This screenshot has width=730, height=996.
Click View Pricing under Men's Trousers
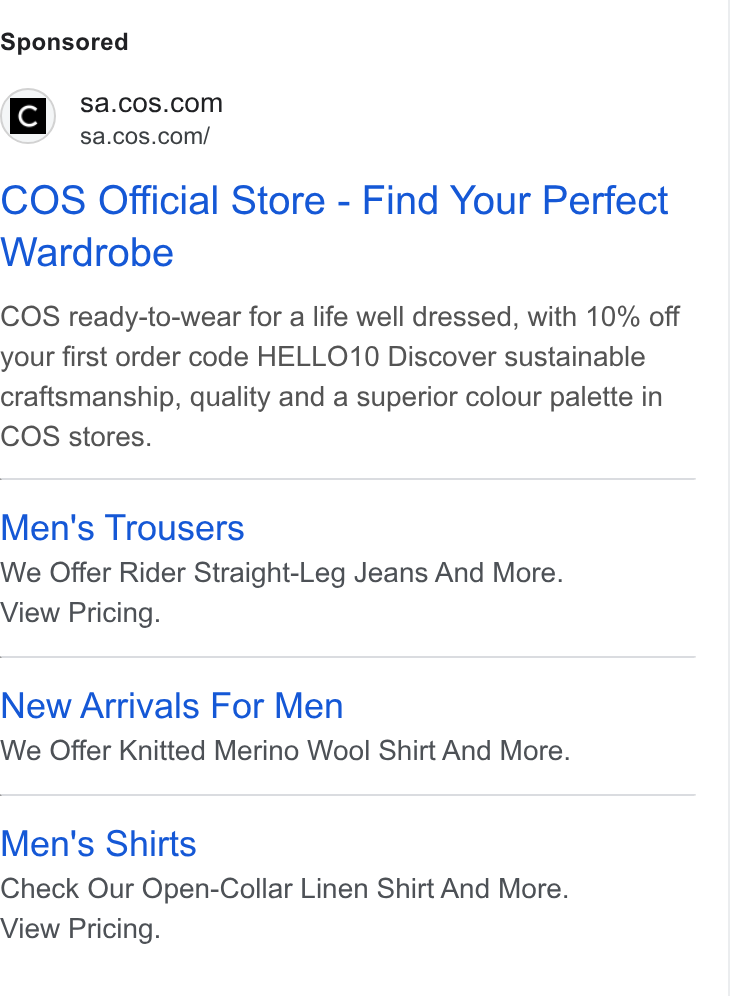point(80,613)
